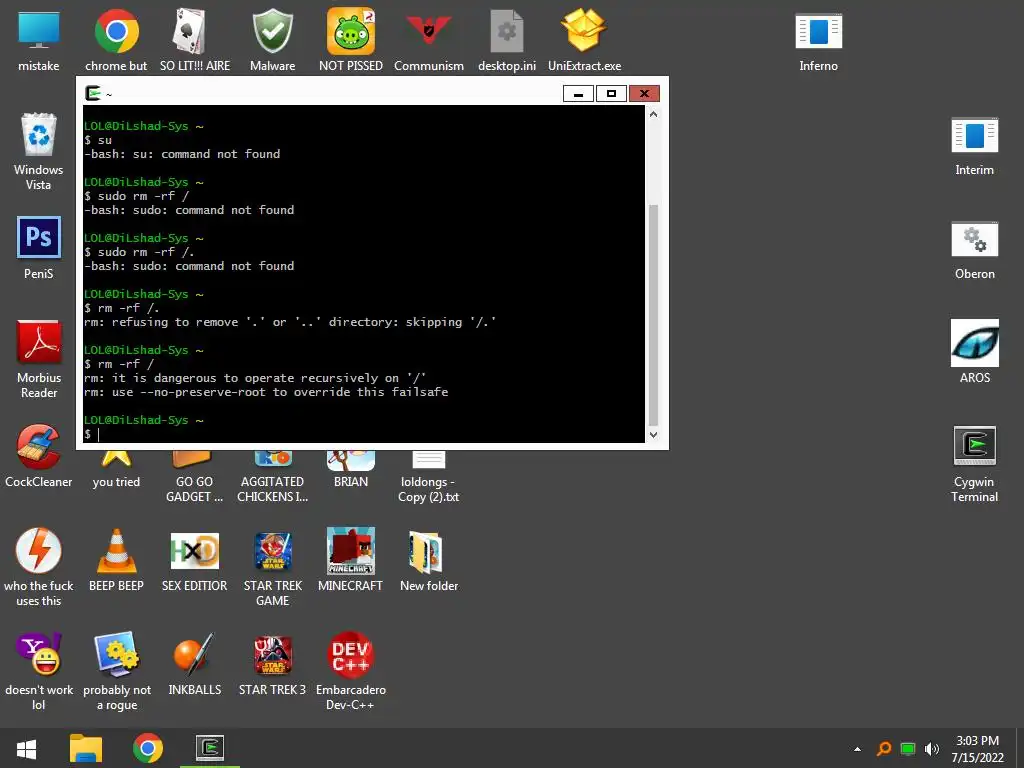Image resolution: width=1024 pixels, height=768 pixels.
Task: Click '-bash: su: command not found' text
Action: (x=182, y=154)
